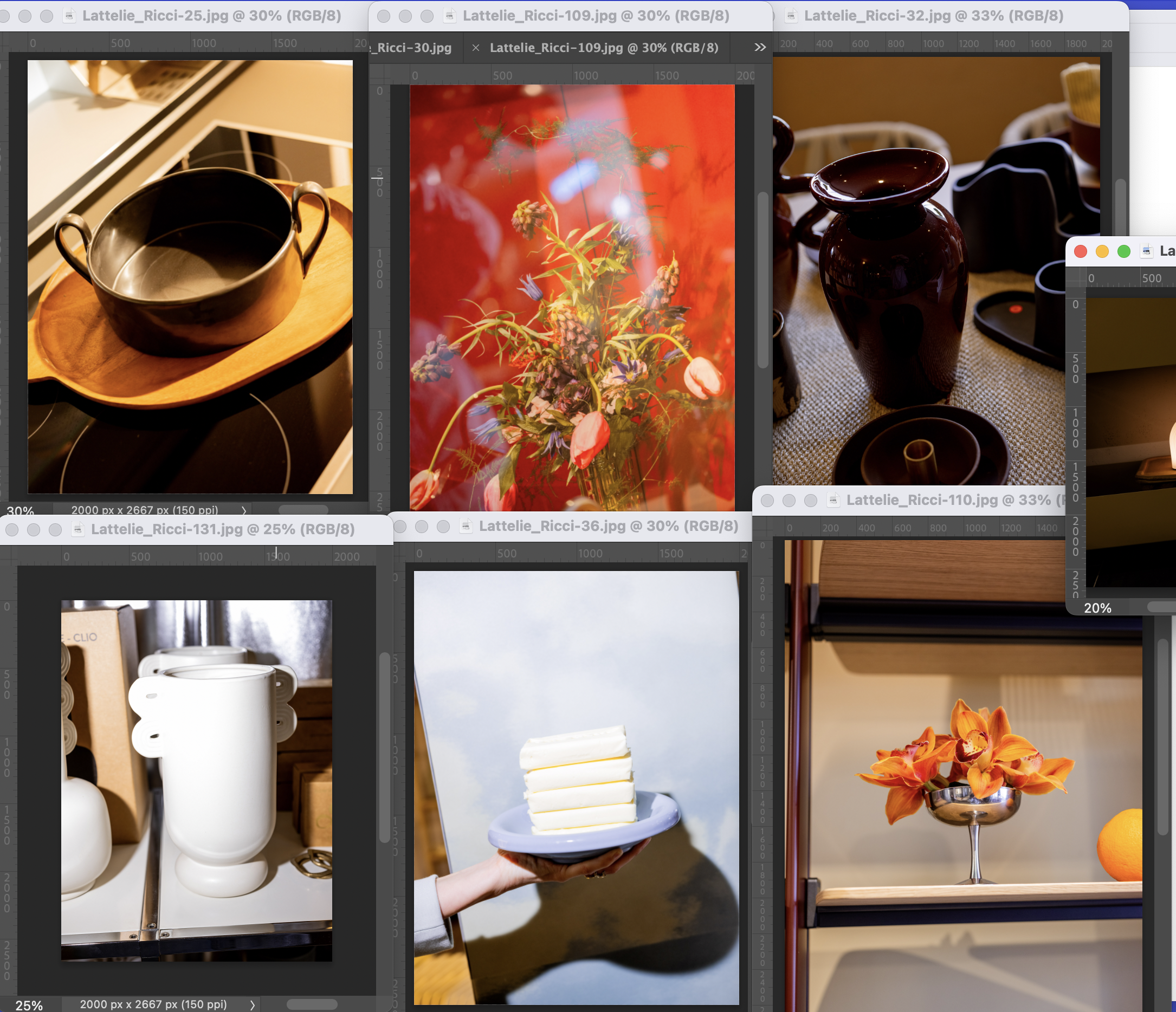1176x1012 pixels.
Task: Close the Lattelie_Ricci-109.jpg tab with the X
Action: (476, 48)
